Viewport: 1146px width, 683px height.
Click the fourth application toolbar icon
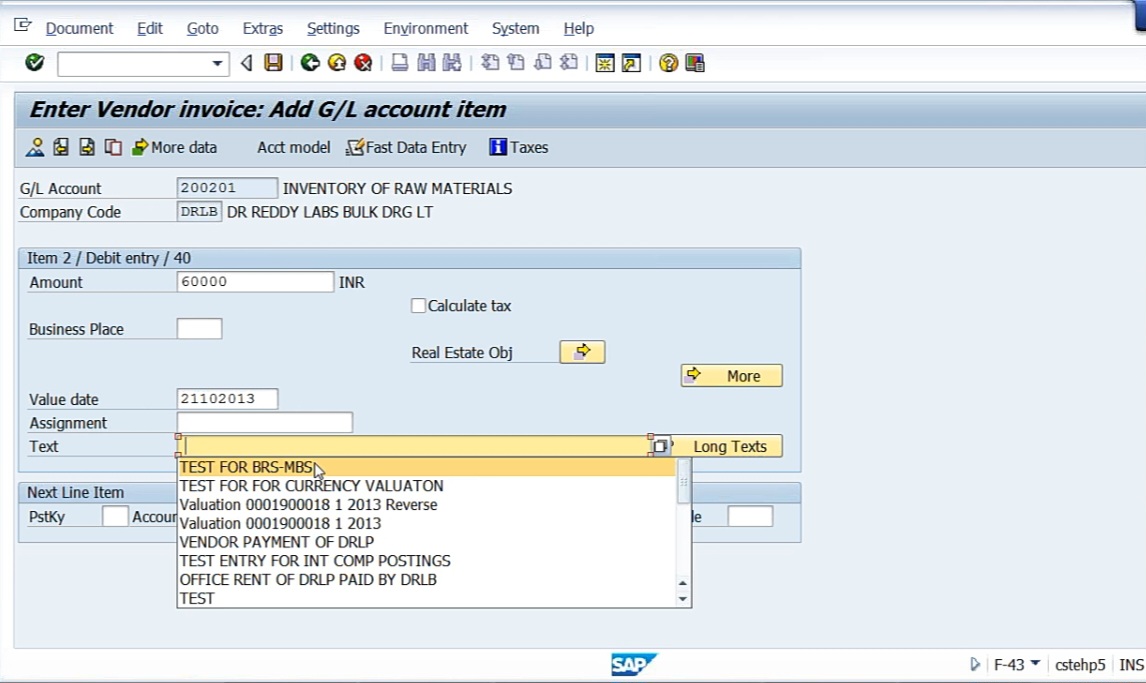pos(113,148)
